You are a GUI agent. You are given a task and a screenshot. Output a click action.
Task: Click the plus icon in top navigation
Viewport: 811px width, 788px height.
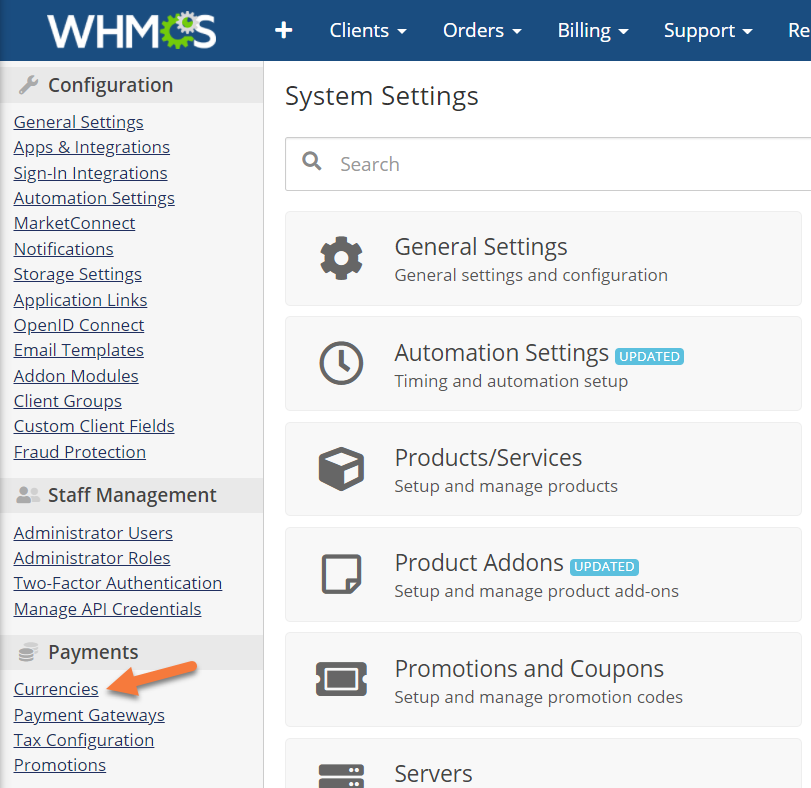point(284,30)
